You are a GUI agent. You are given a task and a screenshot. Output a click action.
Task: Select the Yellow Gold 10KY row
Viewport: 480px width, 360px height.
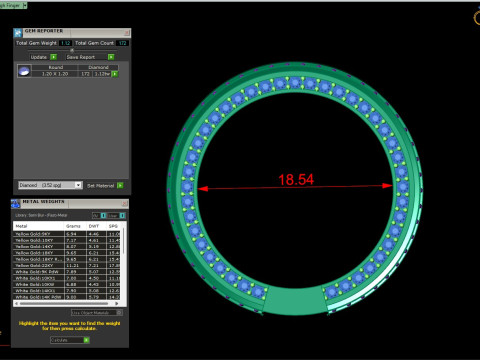[x=67, y=240]
